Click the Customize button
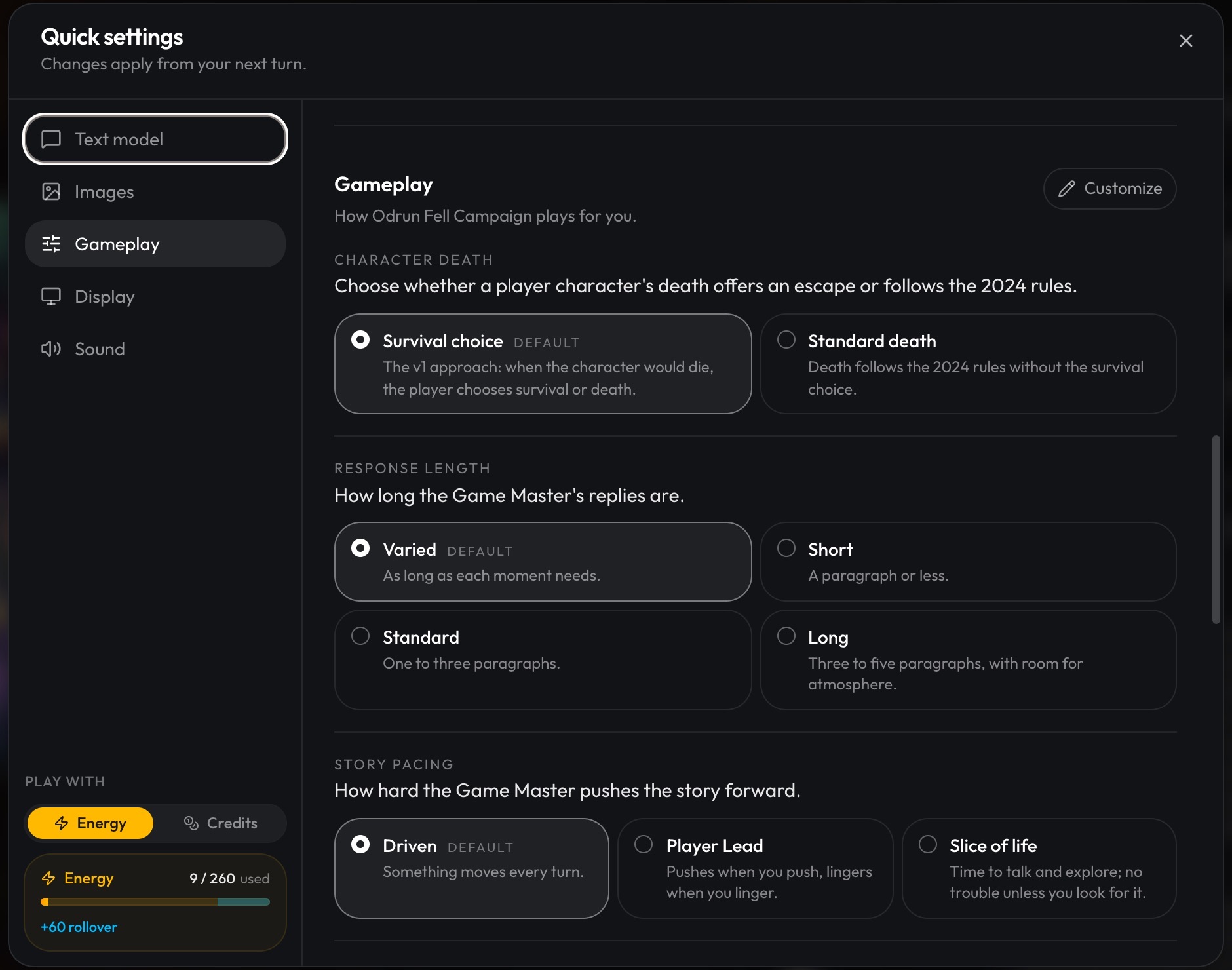This screenshot has width=1232, height=970. pyautogui.click(x=1109, y=189)
